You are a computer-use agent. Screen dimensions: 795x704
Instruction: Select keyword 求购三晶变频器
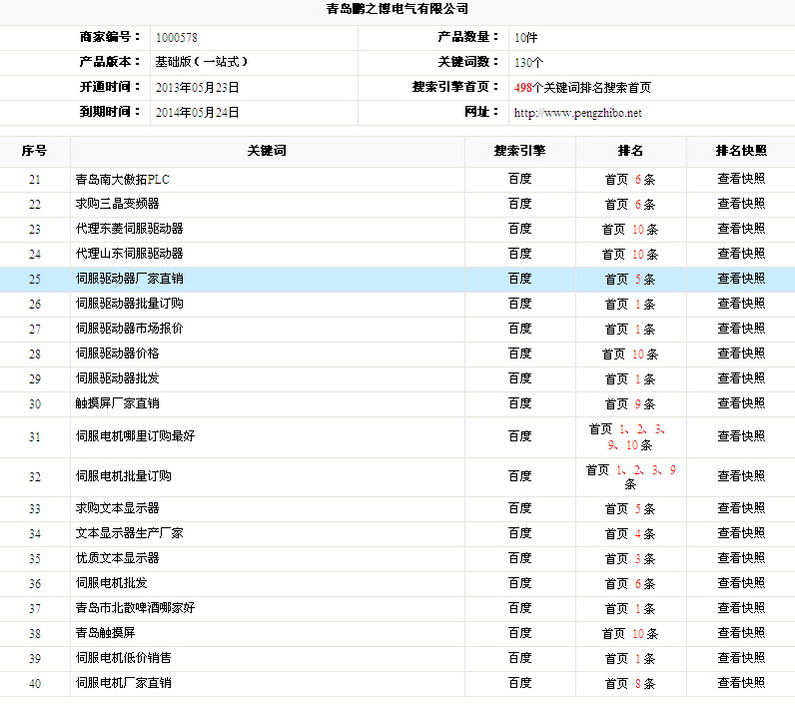pos(117,204)
